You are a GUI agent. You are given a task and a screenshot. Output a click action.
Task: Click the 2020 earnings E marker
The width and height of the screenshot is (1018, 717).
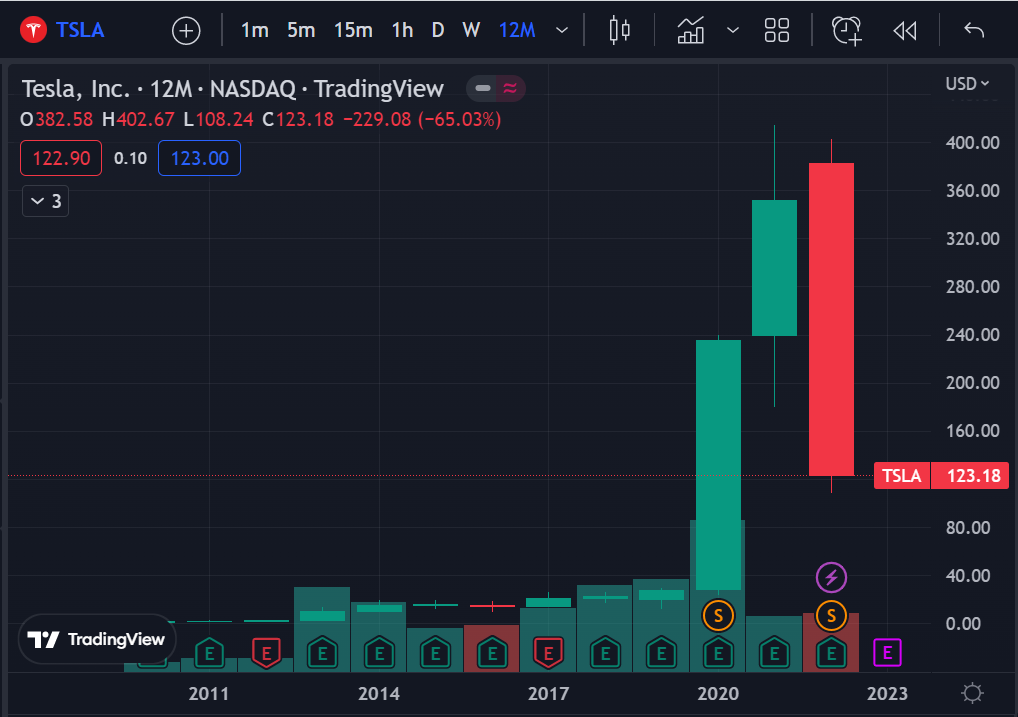coord(718,653)
